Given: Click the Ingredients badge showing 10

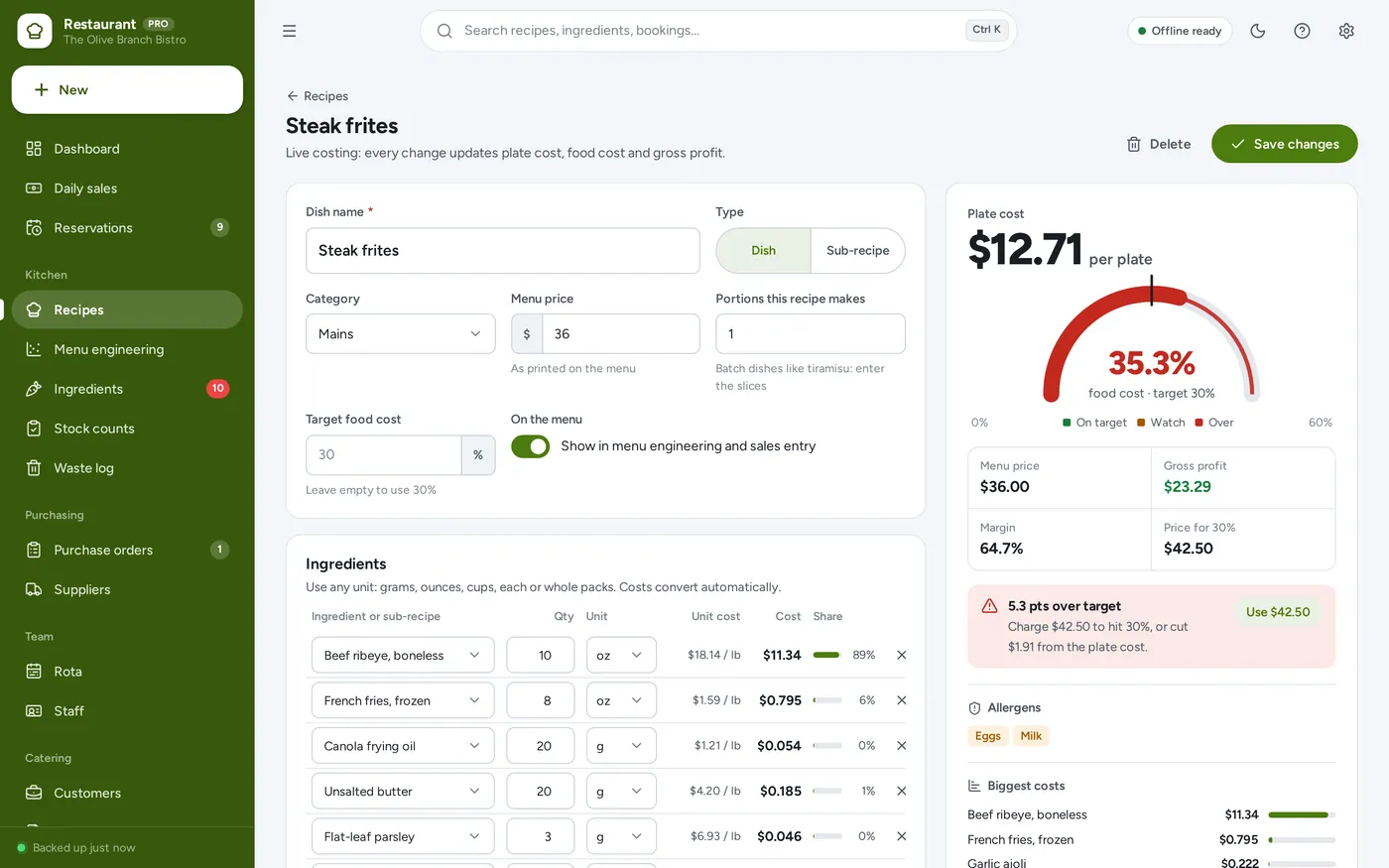Looking at the screenshot, I should [218, 388].
